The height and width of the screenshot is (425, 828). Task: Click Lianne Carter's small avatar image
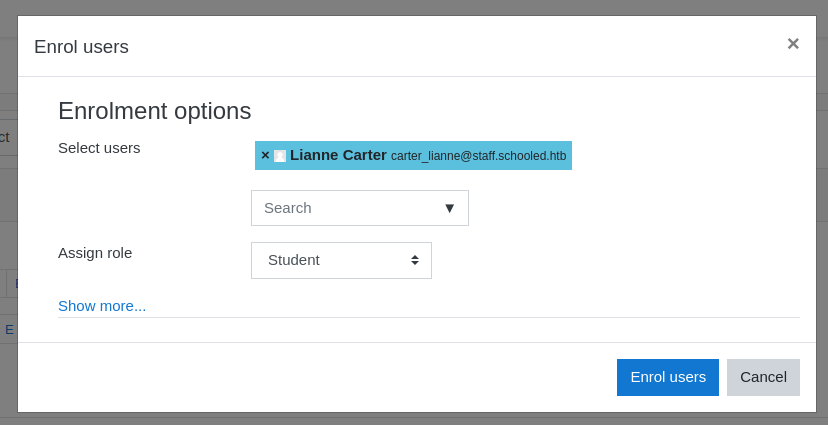pyautogui.click(x=280, y=156)
